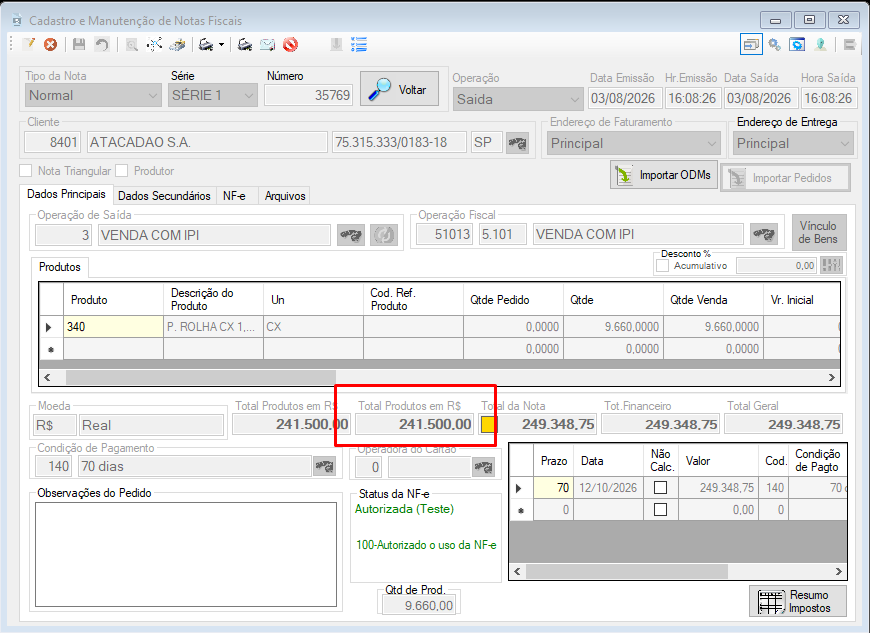This screenshot has width=870, height=633.
Task: Click the discount calculator icon beside 0,00
Action: pos(832,265)
